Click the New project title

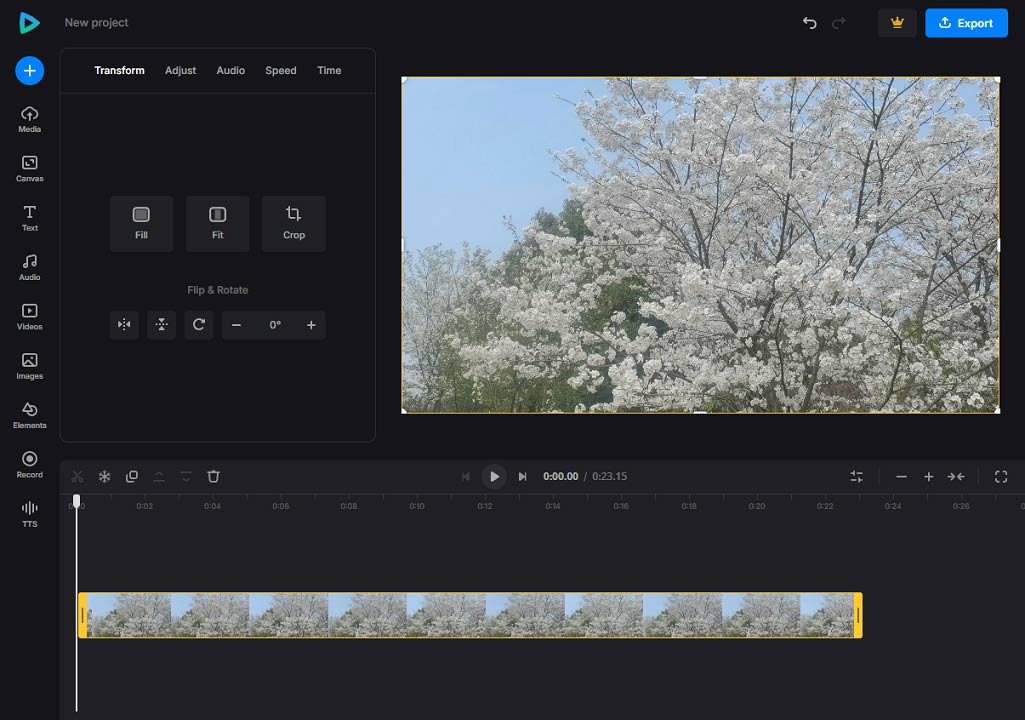click(x=96, y=23)
